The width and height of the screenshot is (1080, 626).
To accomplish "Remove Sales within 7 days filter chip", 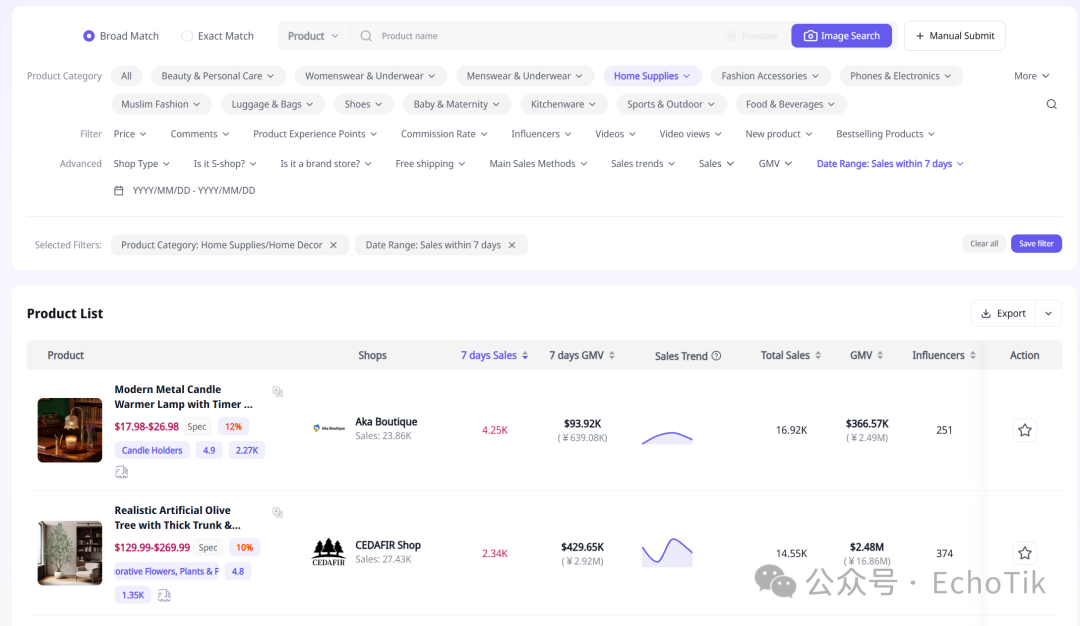I will click(512, 245).
